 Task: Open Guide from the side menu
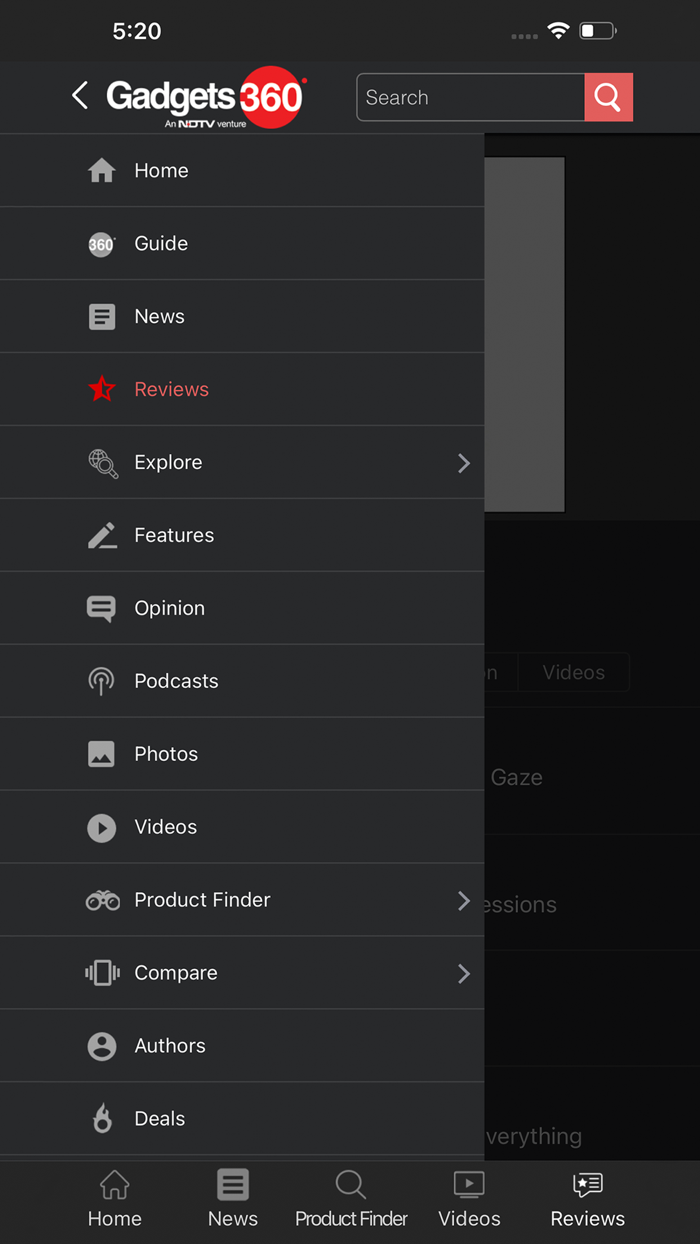click(x=242, y=244)
